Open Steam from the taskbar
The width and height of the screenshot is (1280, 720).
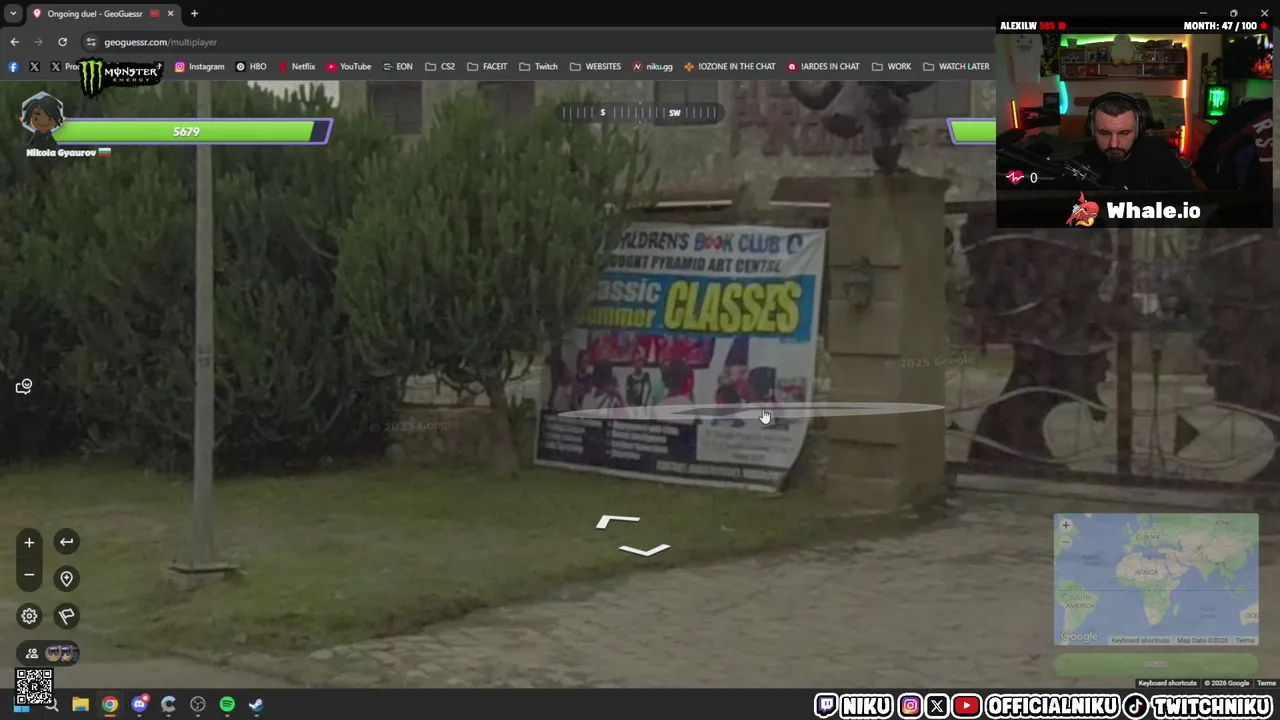pyautogui.click(x=256, y=705)
